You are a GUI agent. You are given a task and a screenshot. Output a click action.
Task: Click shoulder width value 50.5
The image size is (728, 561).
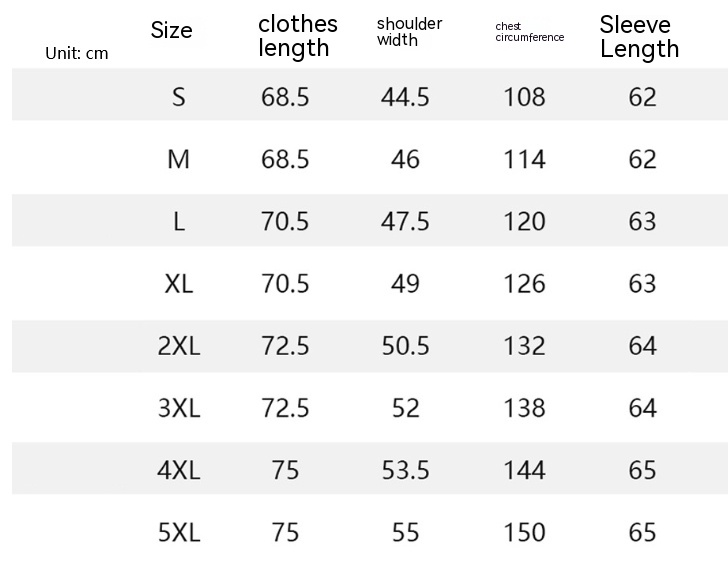click(405, 346)
